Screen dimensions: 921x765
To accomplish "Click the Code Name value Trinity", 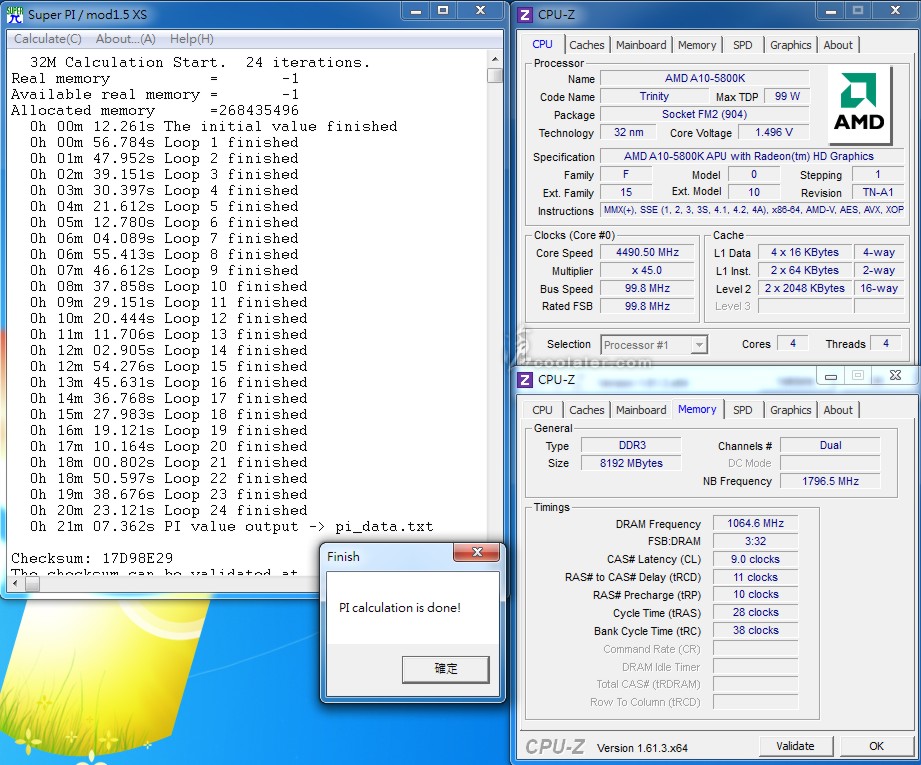I will point(654,96).
